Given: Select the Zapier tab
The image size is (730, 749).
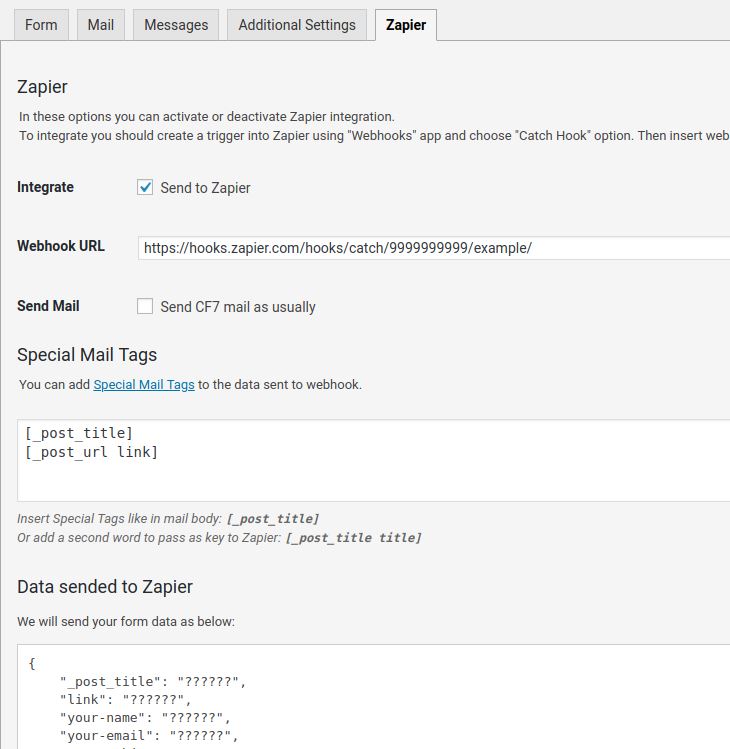Looking at the screenshot, I should (x=406, y=25).
